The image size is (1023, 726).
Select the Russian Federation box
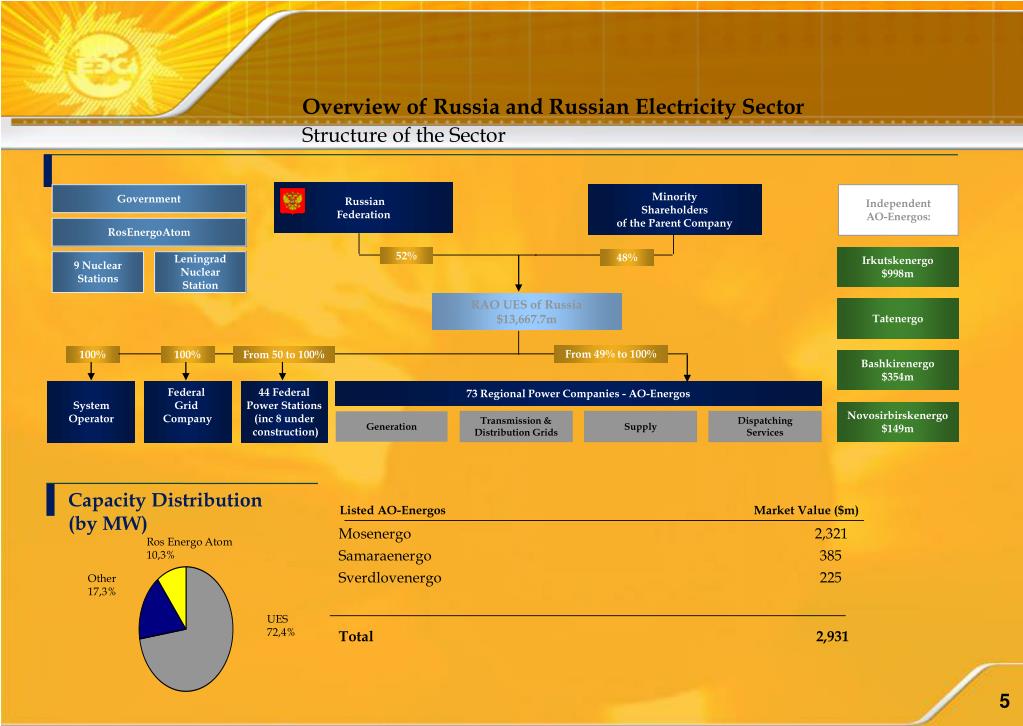point(363,207)
